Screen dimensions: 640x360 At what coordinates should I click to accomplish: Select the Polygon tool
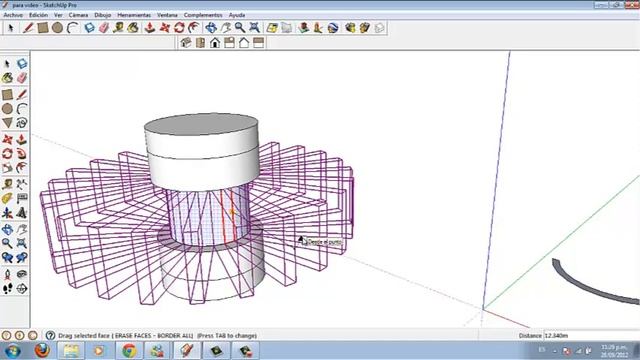click(x=7, y=123)
